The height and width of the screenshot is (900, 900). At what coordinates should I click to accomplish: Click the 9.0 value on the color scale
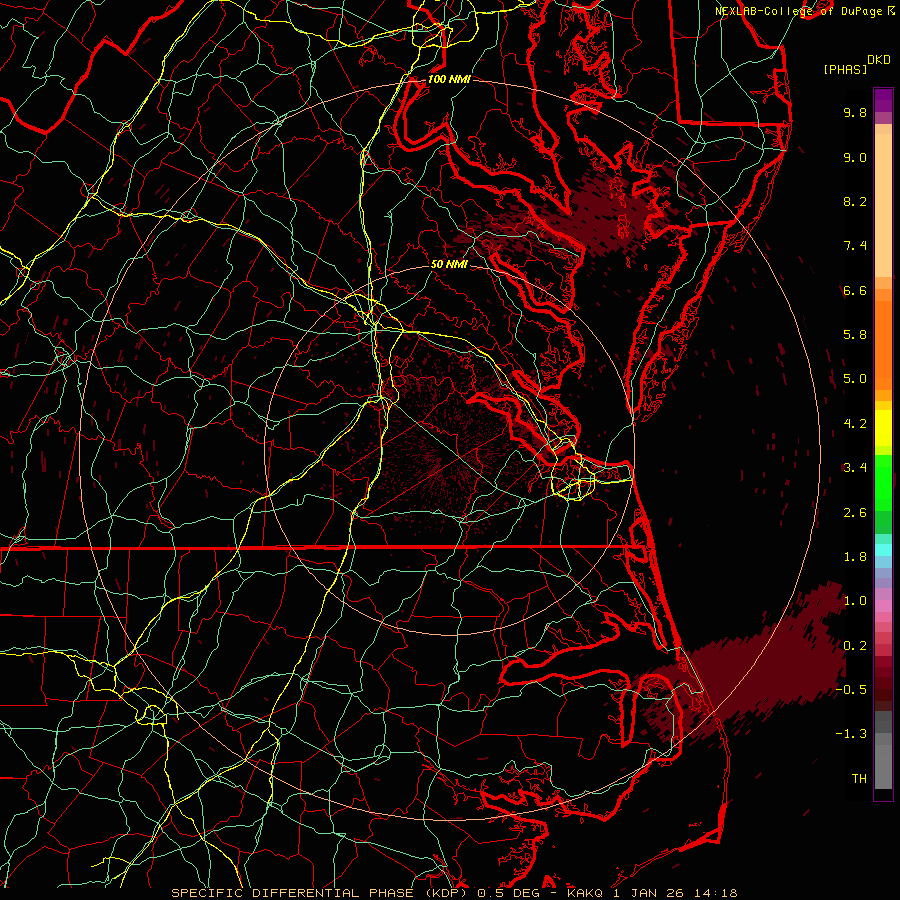(855, 157)
